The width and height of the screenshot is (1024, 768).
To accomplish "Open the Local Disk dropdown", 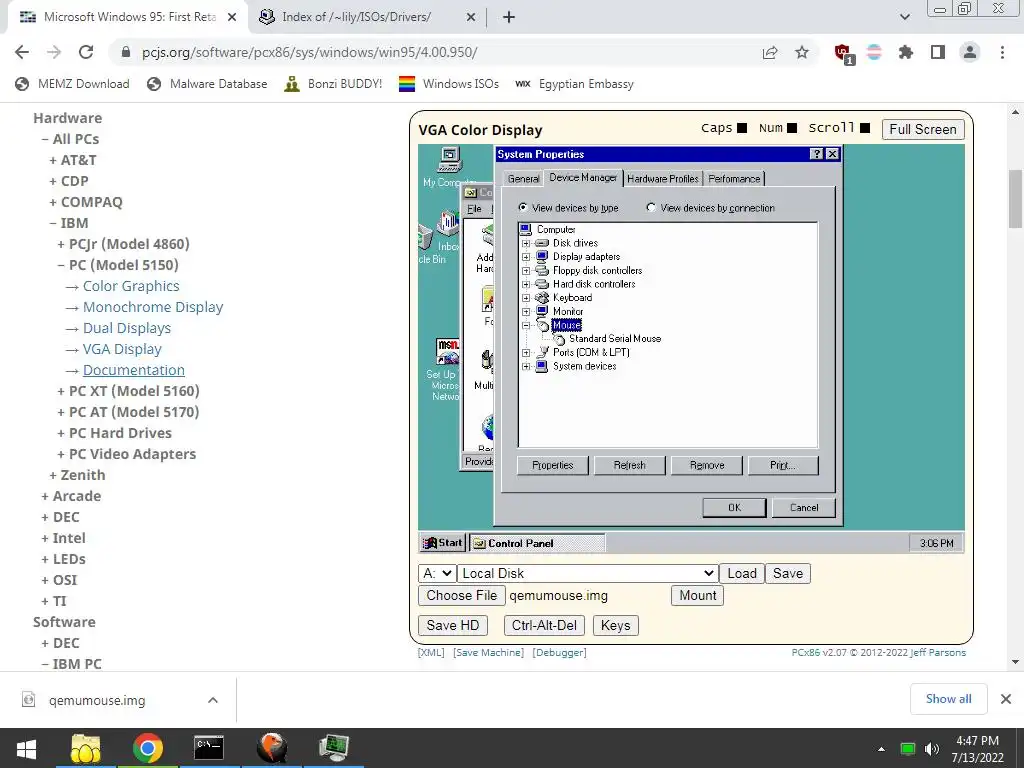I will point(588,573).
